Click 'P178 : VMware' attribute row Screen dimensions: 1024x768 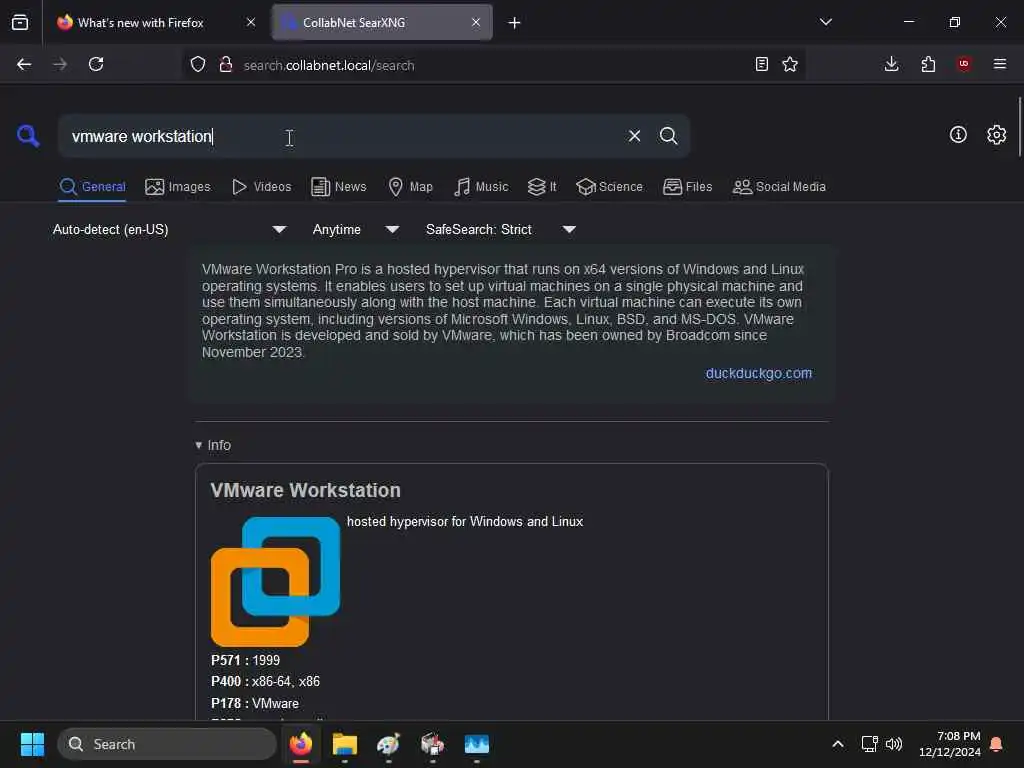tap(255, 703)
